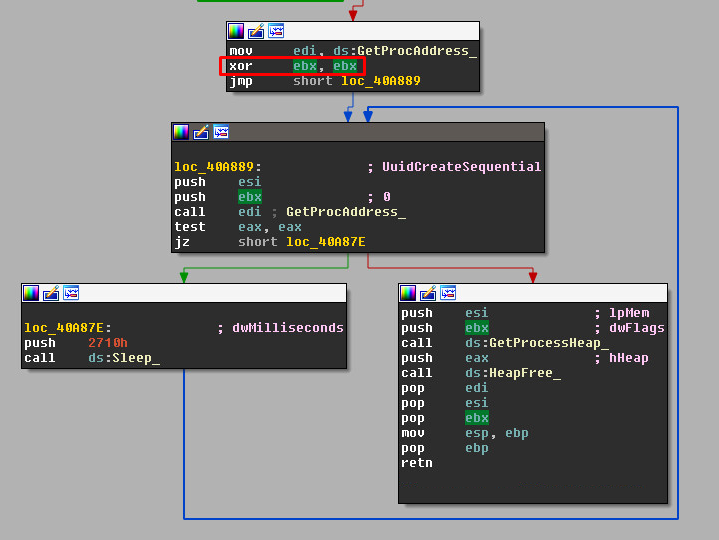
Task: Click group nodes icon in xor ebx block
Action: click(276, 31)
